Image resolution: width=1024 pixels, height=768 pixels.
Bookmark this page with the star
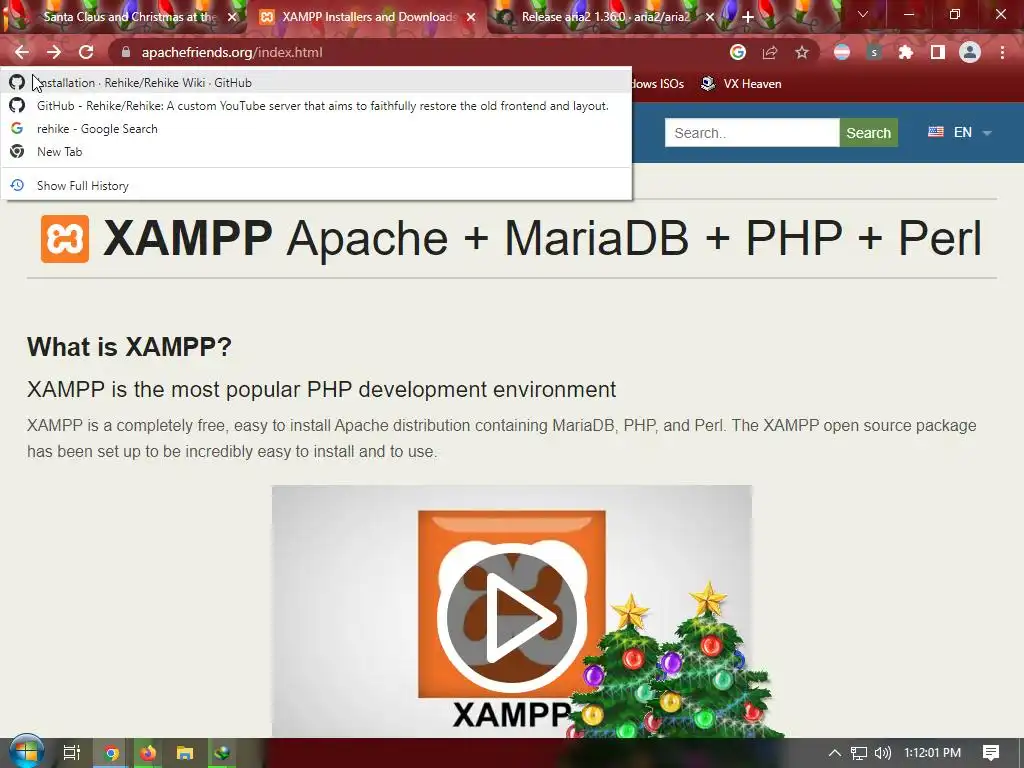pos(802,52)
